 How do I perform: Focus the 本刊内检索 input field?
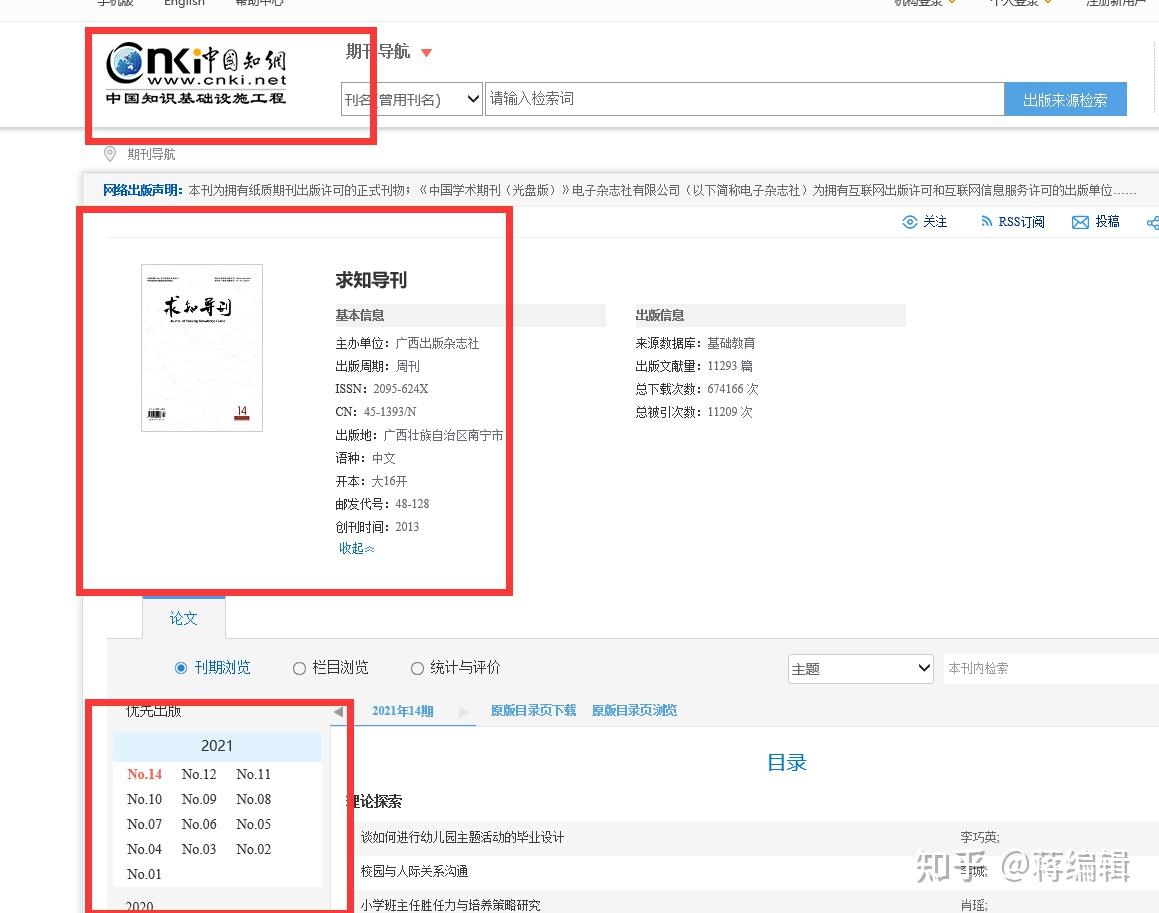pyautogui.click(x=1051, y=668)
